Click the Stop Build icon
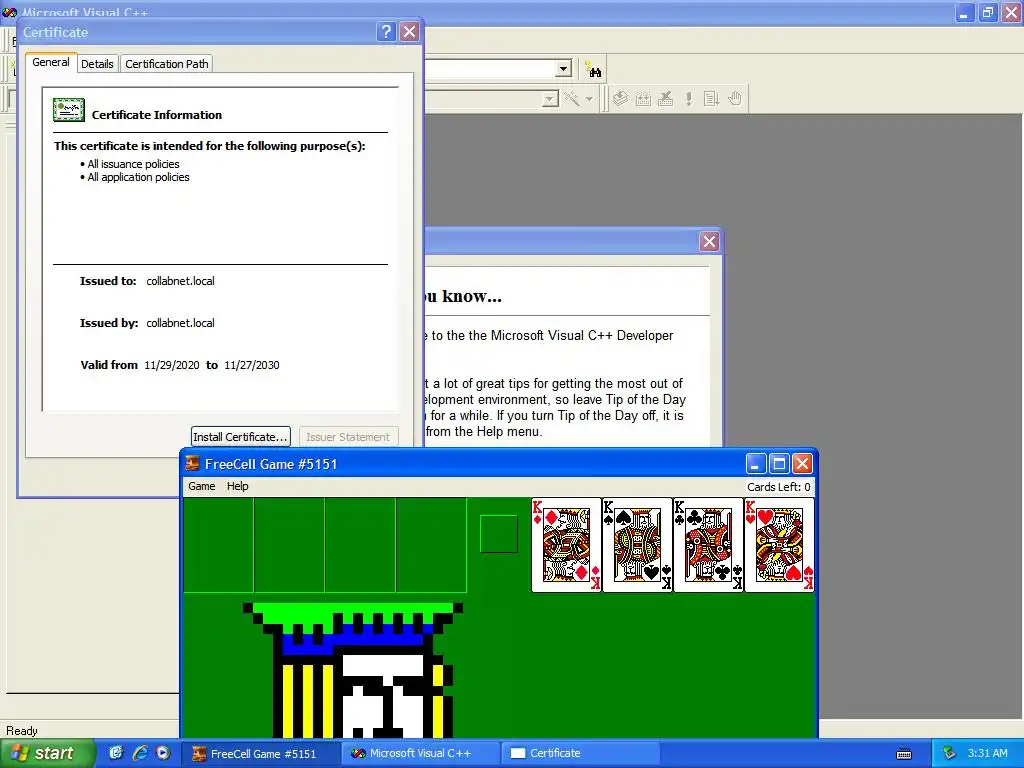 pyautogui.click(x=665, y=99)
